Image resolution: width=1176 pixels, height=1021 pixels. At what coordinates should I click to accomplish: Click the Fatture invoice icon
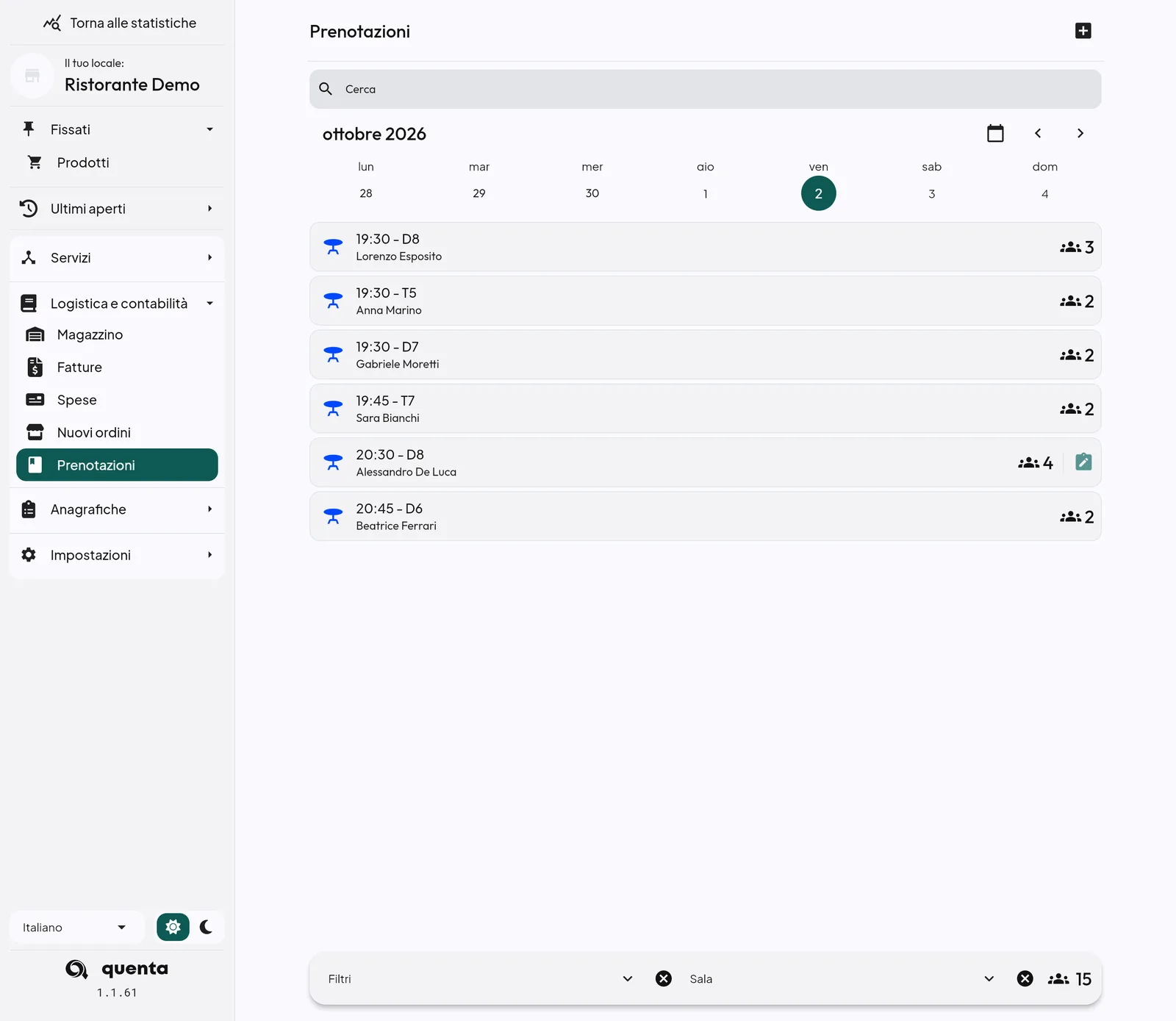click(x=35, y=367)
